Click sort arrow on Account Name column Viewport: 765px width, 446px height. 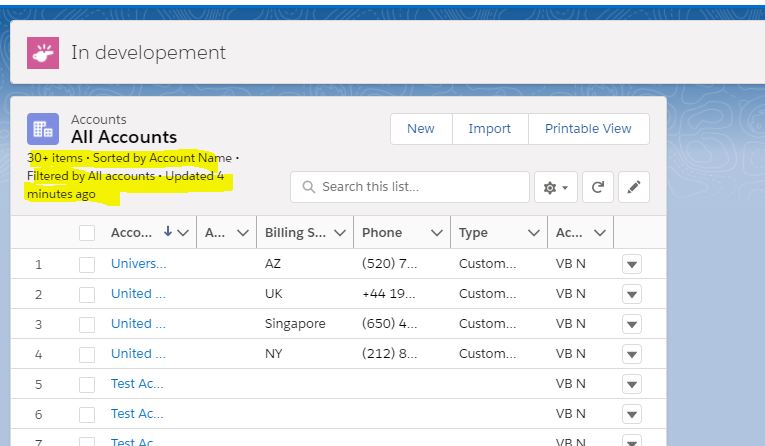click(x=169, y=232)
